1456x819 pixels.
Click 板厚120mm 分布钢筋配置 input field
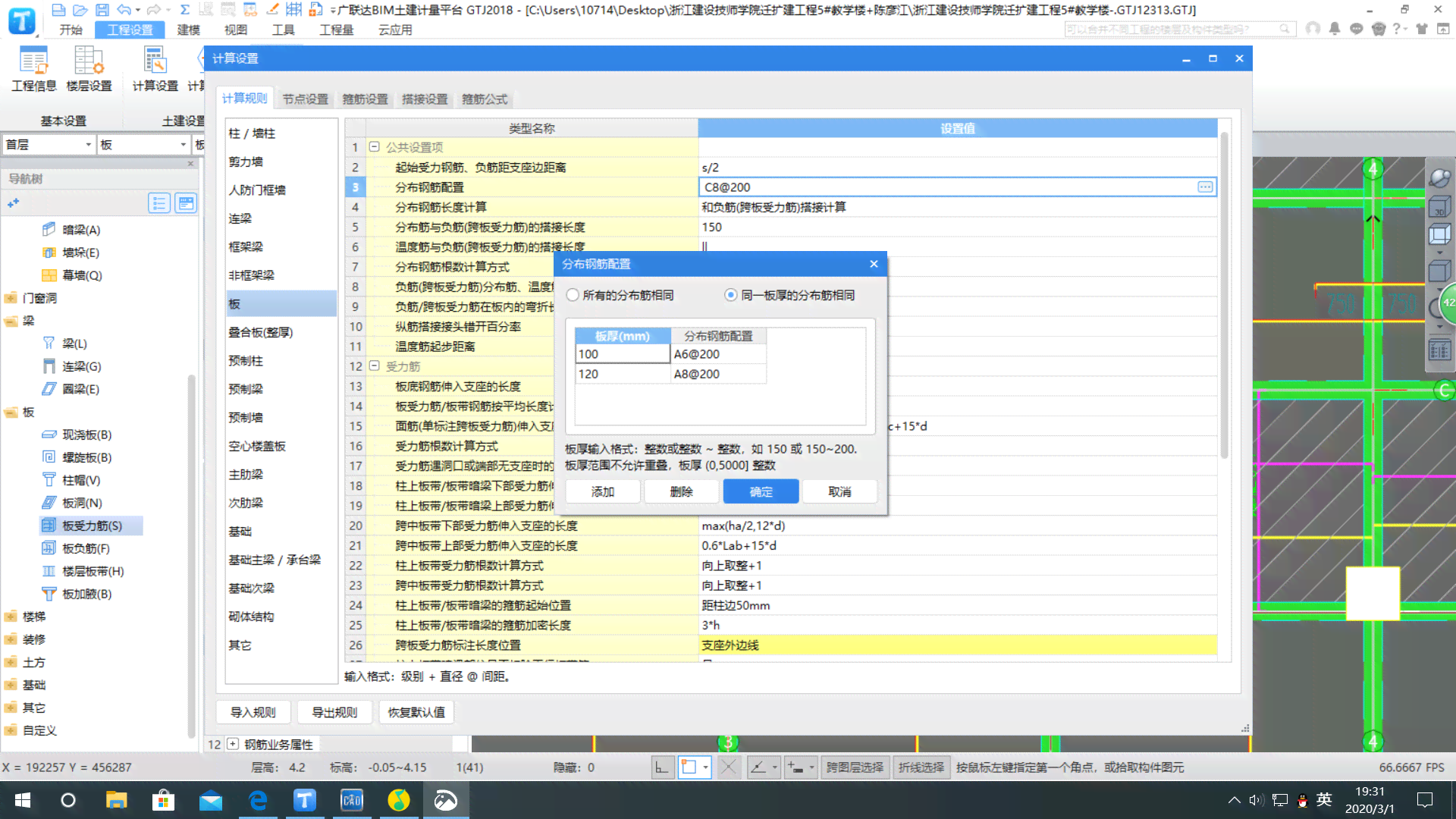click(716, 374)
